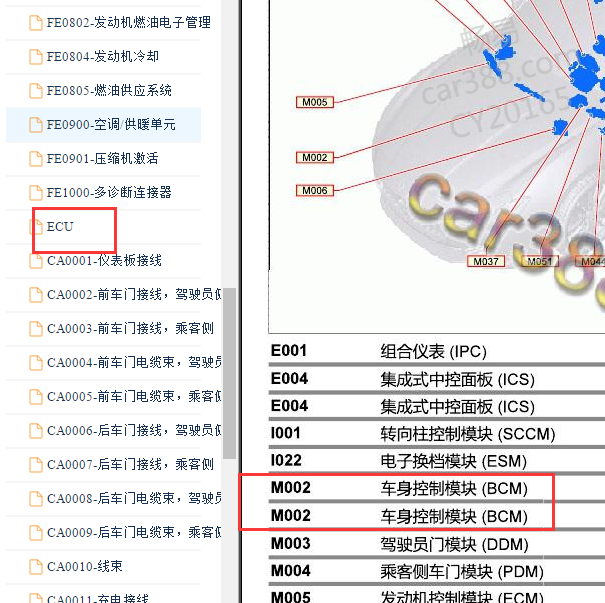605x603 pixels.
Task: Select the E001 组合仪表 (IPC) row
Action: 437,351
